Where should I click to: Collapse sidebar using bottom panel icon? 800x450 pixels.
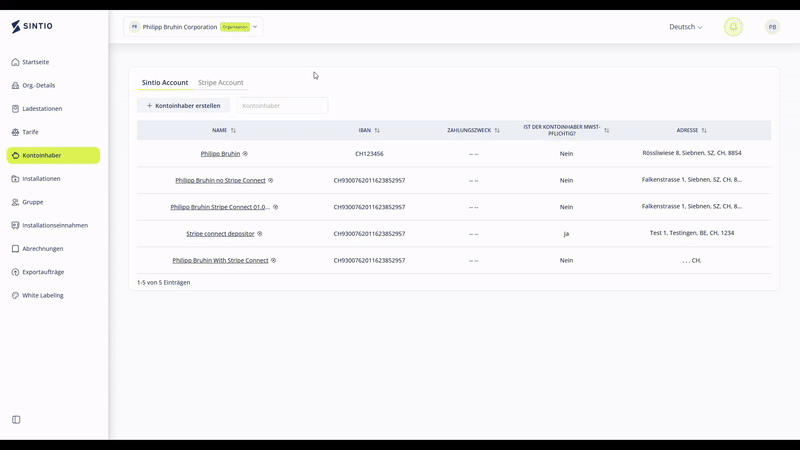(16, 419)
